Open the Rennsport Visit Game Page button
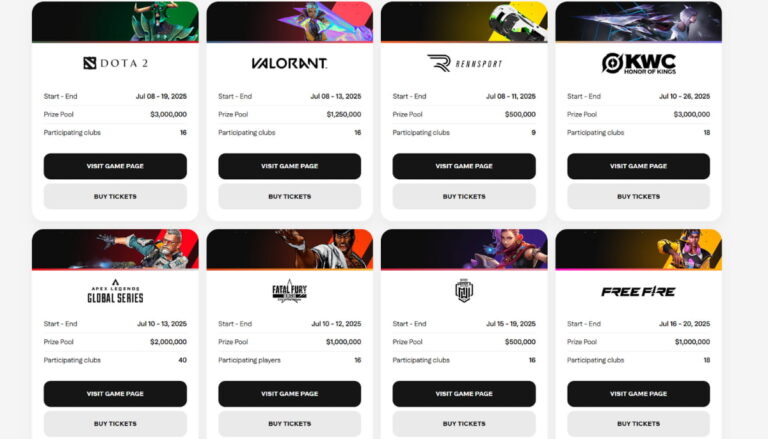The height and width of the screenshot is (439, 768). [463, 166]
